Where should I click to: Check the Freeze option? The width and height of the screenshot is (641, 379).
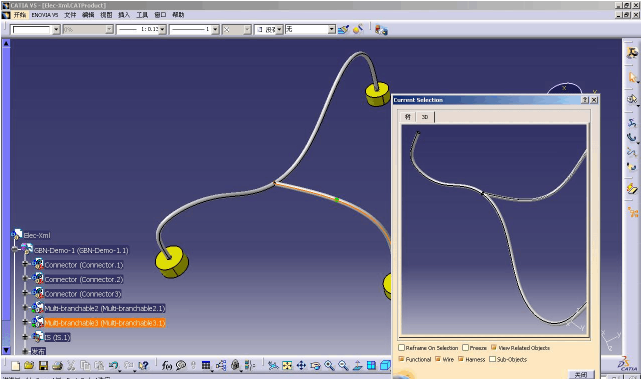click(465, 348)
